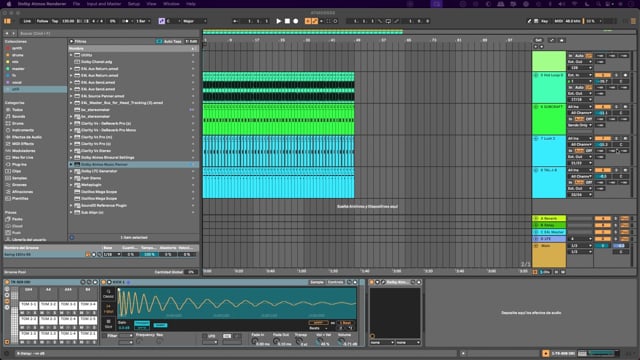The height and width of the screenshot is (360, 640).
Task: Select the Max for Live category
Action: tap(22, 158)
